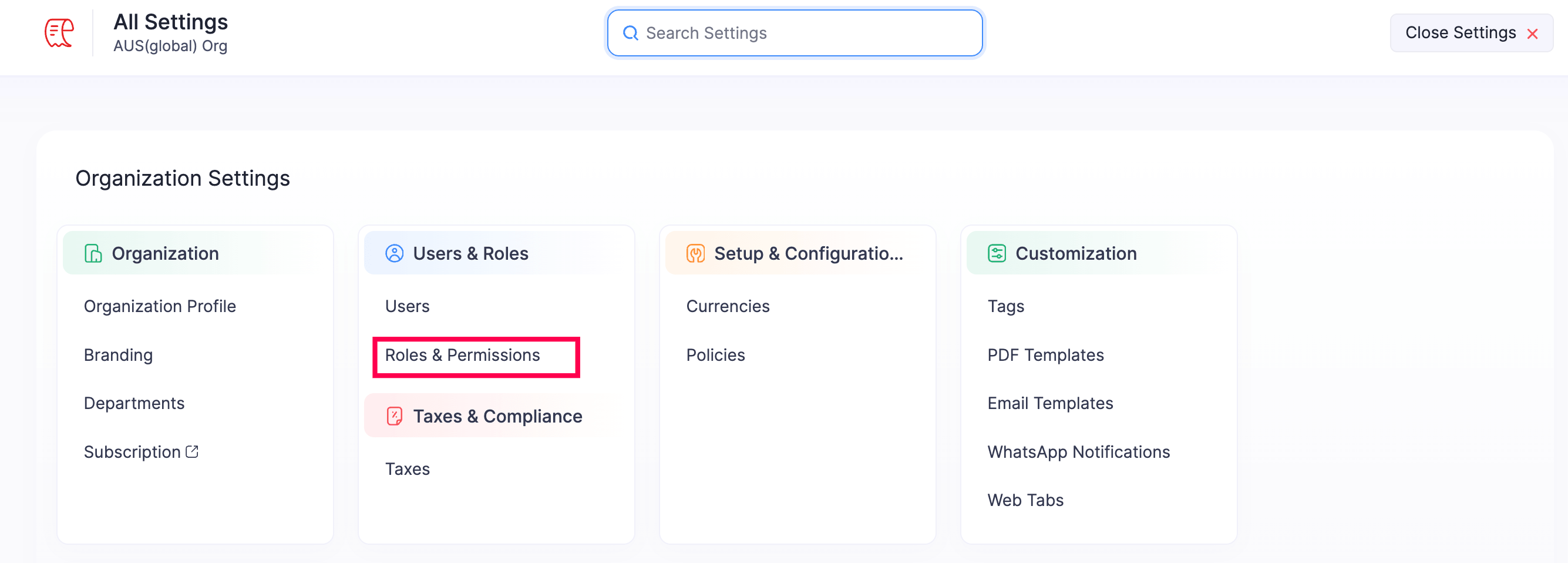The height and width of the screenshot is (563, 1568).
Task: Go to Departments settings
Action: 134,403
